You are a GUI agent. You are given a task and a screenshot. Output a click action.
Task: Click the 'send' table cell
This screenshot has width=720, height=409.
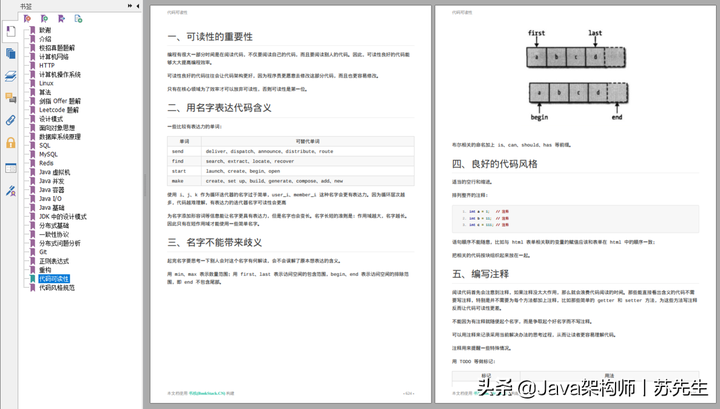[184, 151]
